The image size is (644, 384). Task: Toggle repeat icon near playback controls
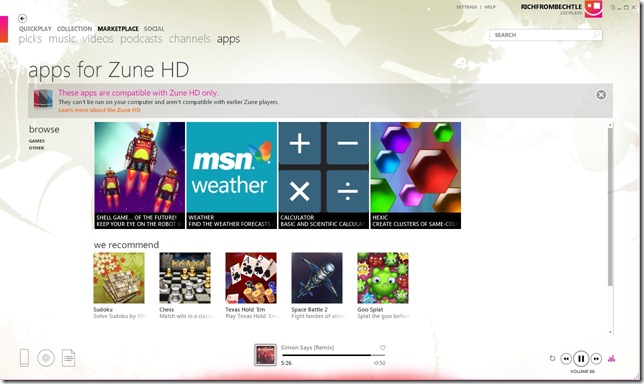click(552, 358)
